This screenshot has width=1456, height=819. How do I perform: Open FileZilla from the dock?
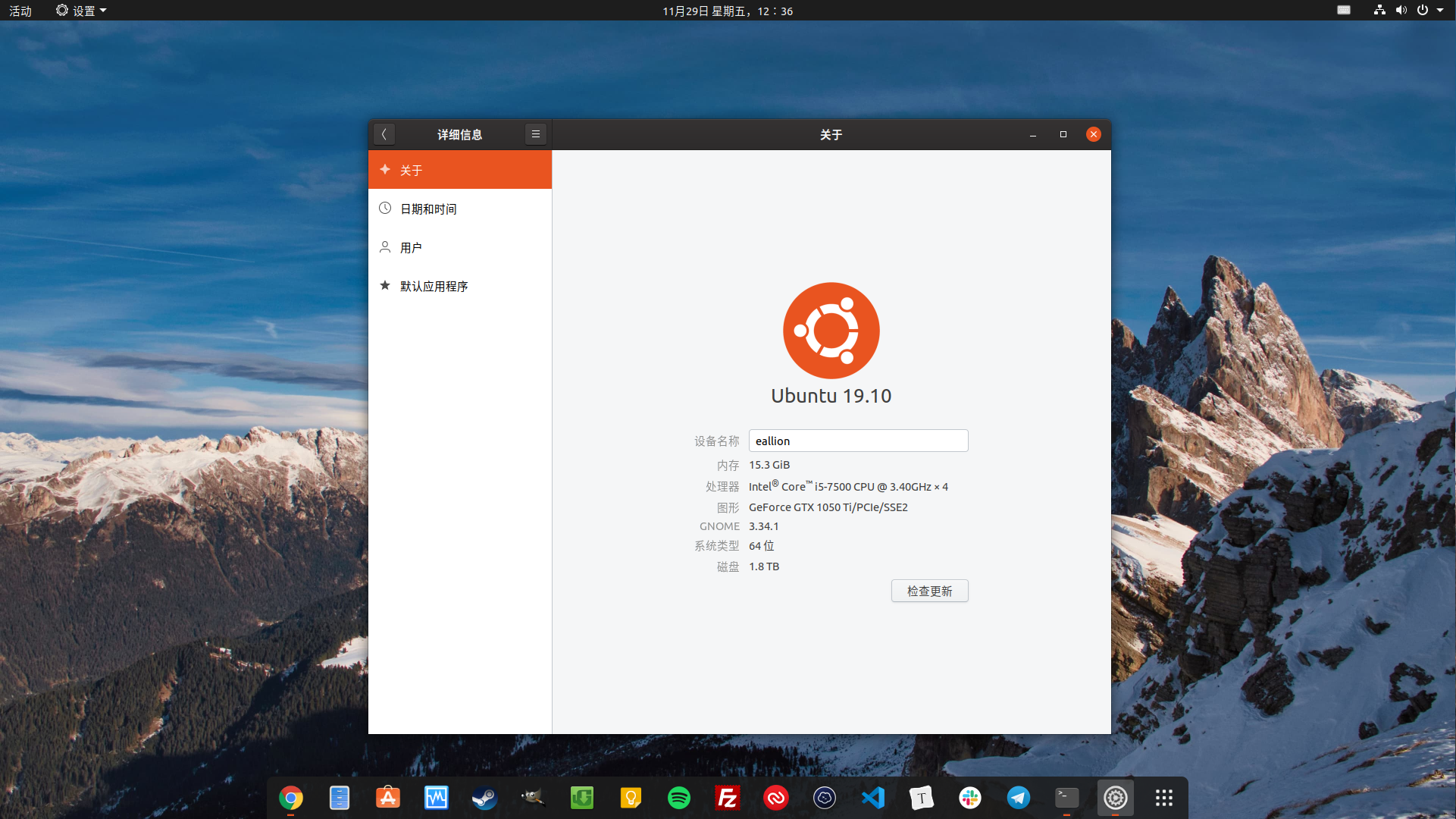[x=728, y=798]
